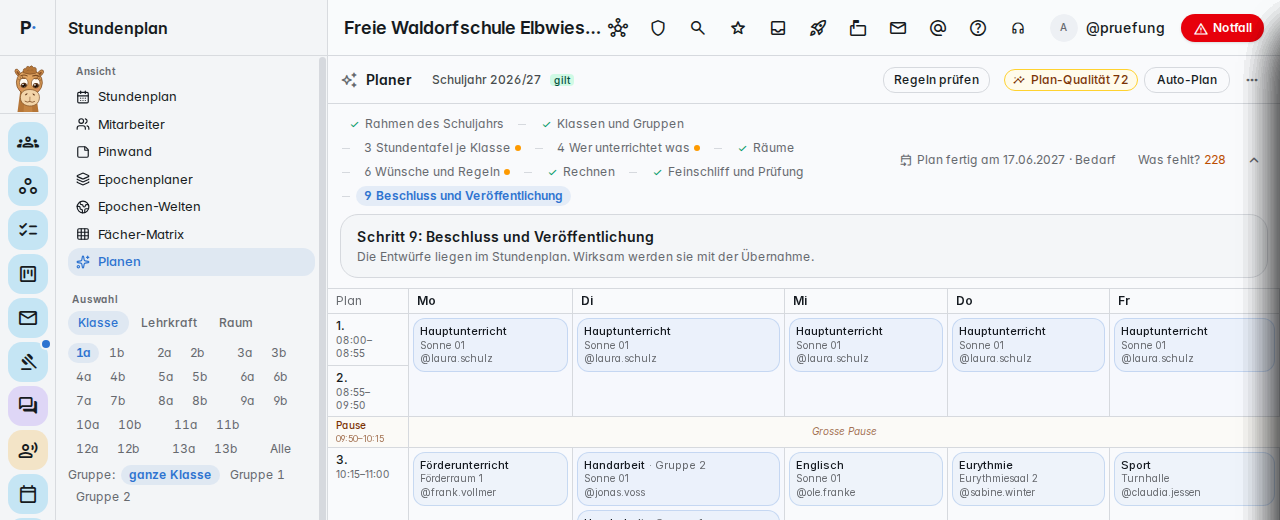Open the three-dots more menu
Screen dimensions: 1280x520
pos(1252,80)
